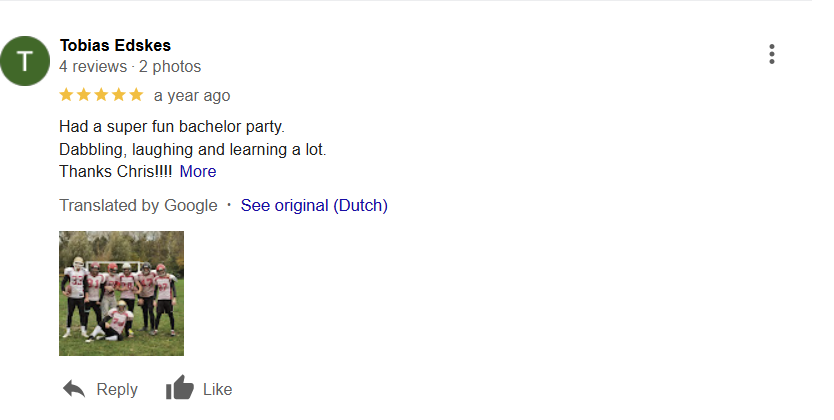The image size is (834, 420).
Task: Click the "a year ago" timestamp
Action: tap(192, 96)
